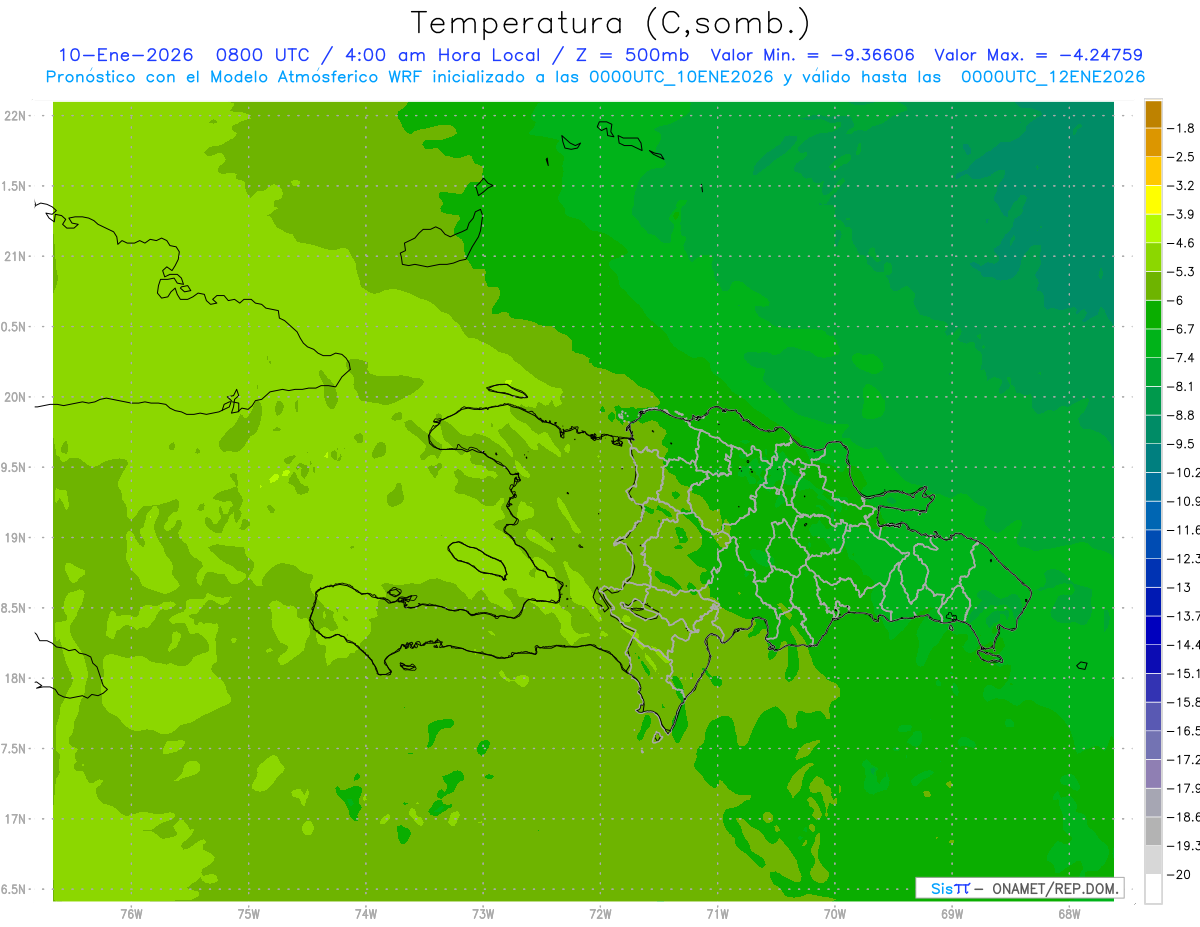Image resolution: width=1200 pixels, height=927 pixels.
Task: Select valid-until stamp "0000UTC_12ENE2026"
Action: pyautogui.click(x=1053, y=77)
